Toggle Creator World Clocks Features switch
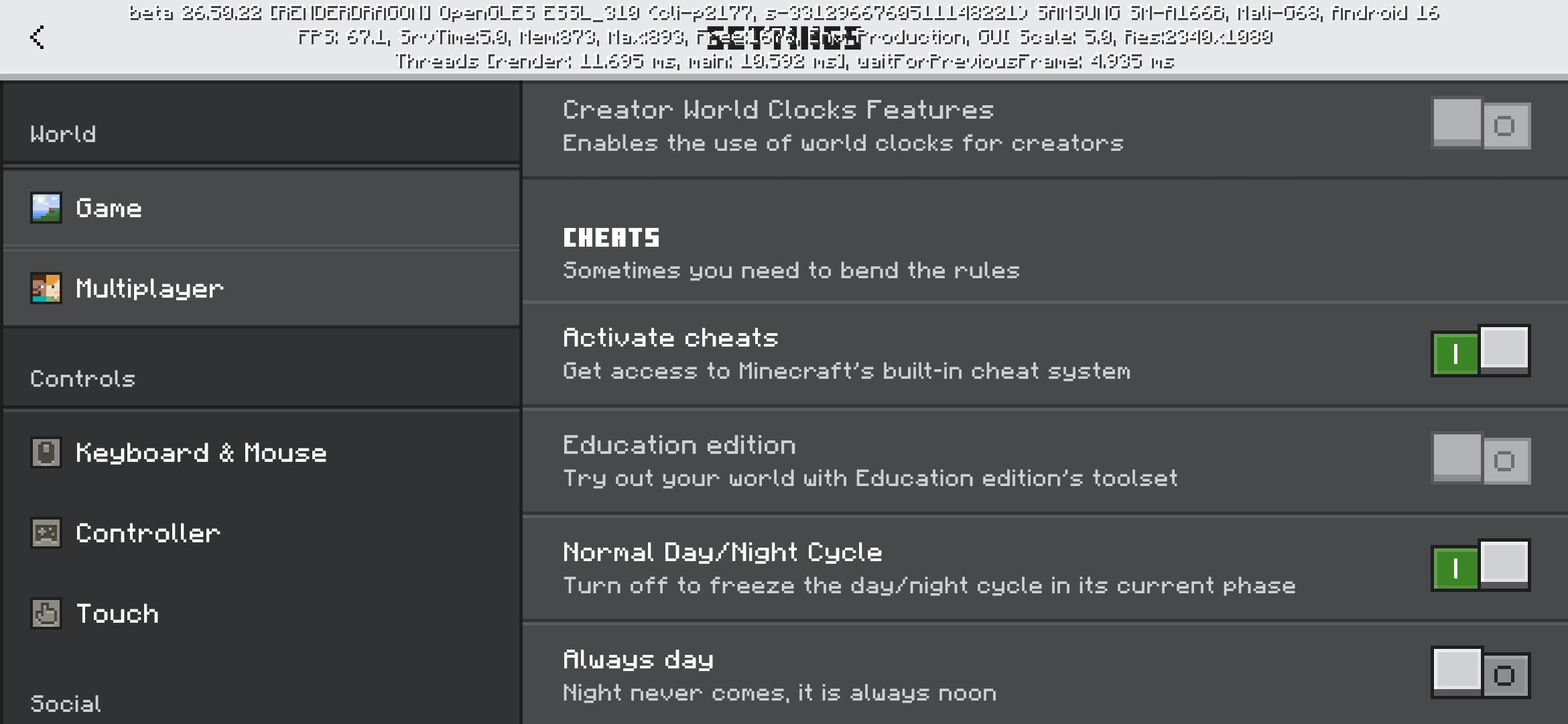Image resolution: width=1568 pixels, height=724 pixels. pyautogui.click(x=1481, y=124)
